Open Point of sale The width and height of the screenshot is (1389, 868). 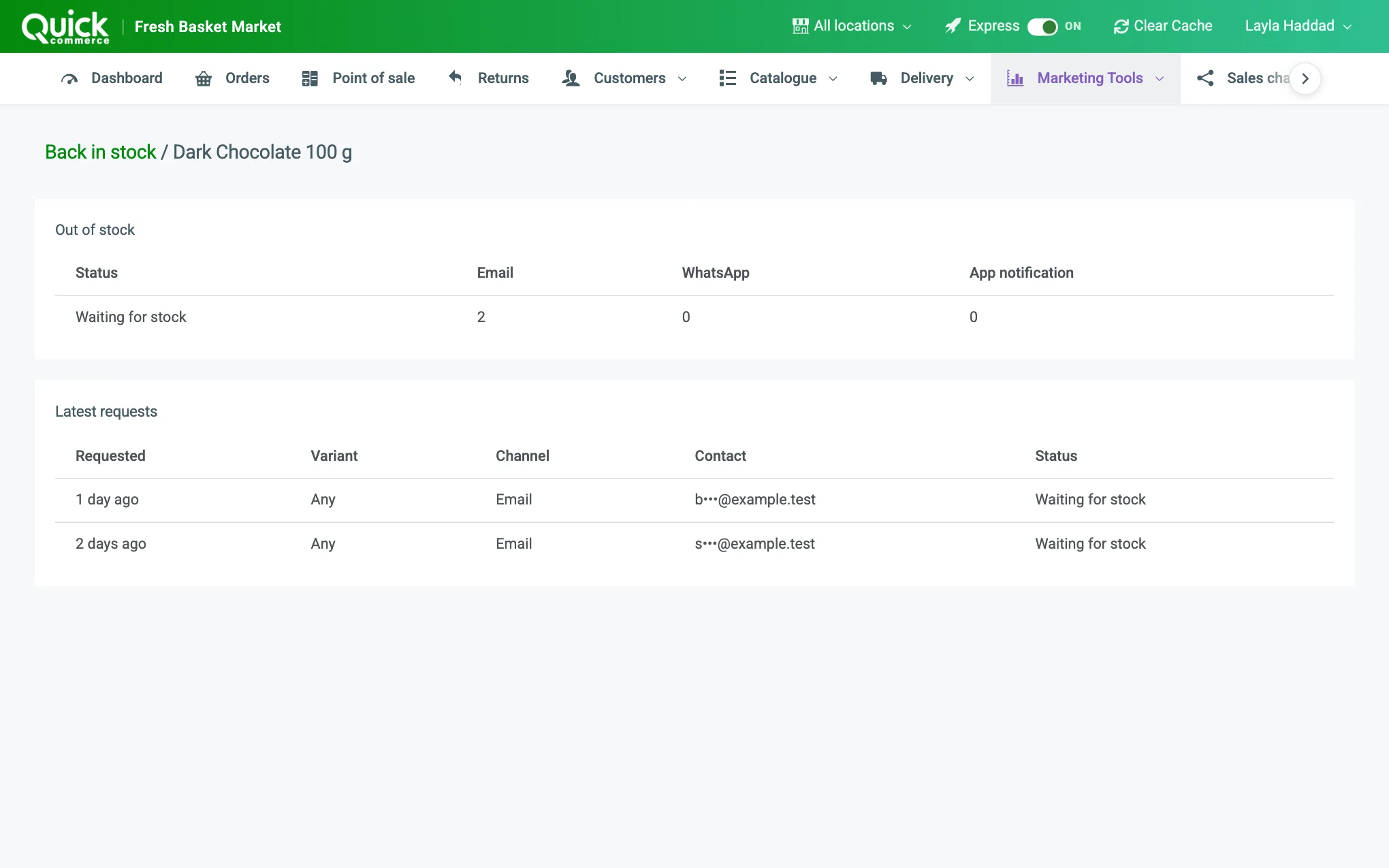358,79
